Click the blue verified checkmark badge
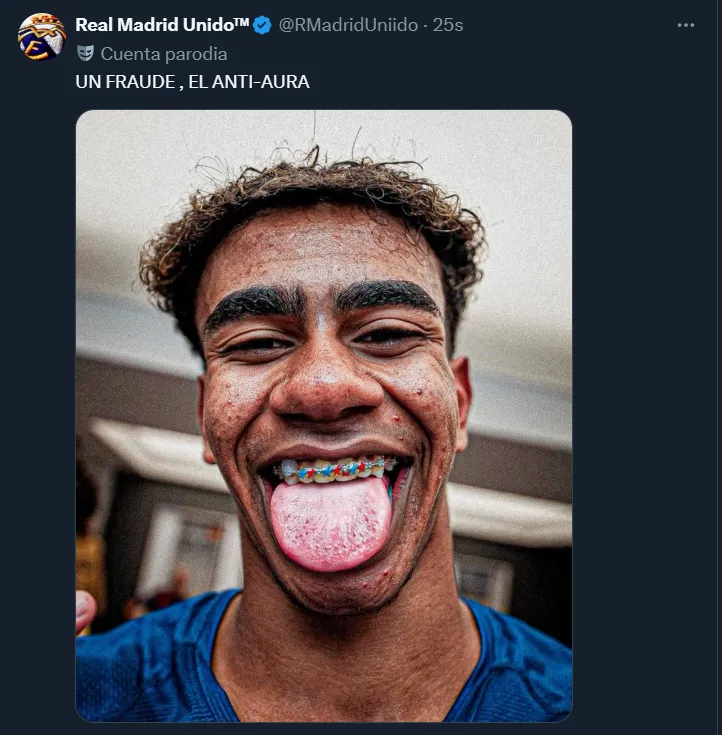The height and width of the screenshot is (735, 722). [262, 26]
